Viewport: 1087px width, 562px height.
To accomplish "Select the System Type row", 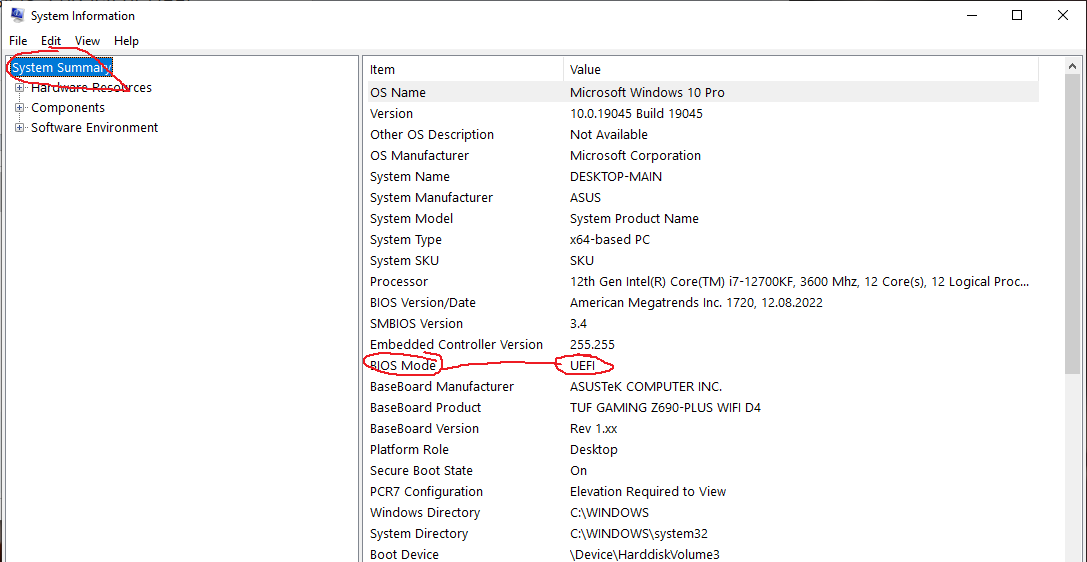I will point(703,240).
